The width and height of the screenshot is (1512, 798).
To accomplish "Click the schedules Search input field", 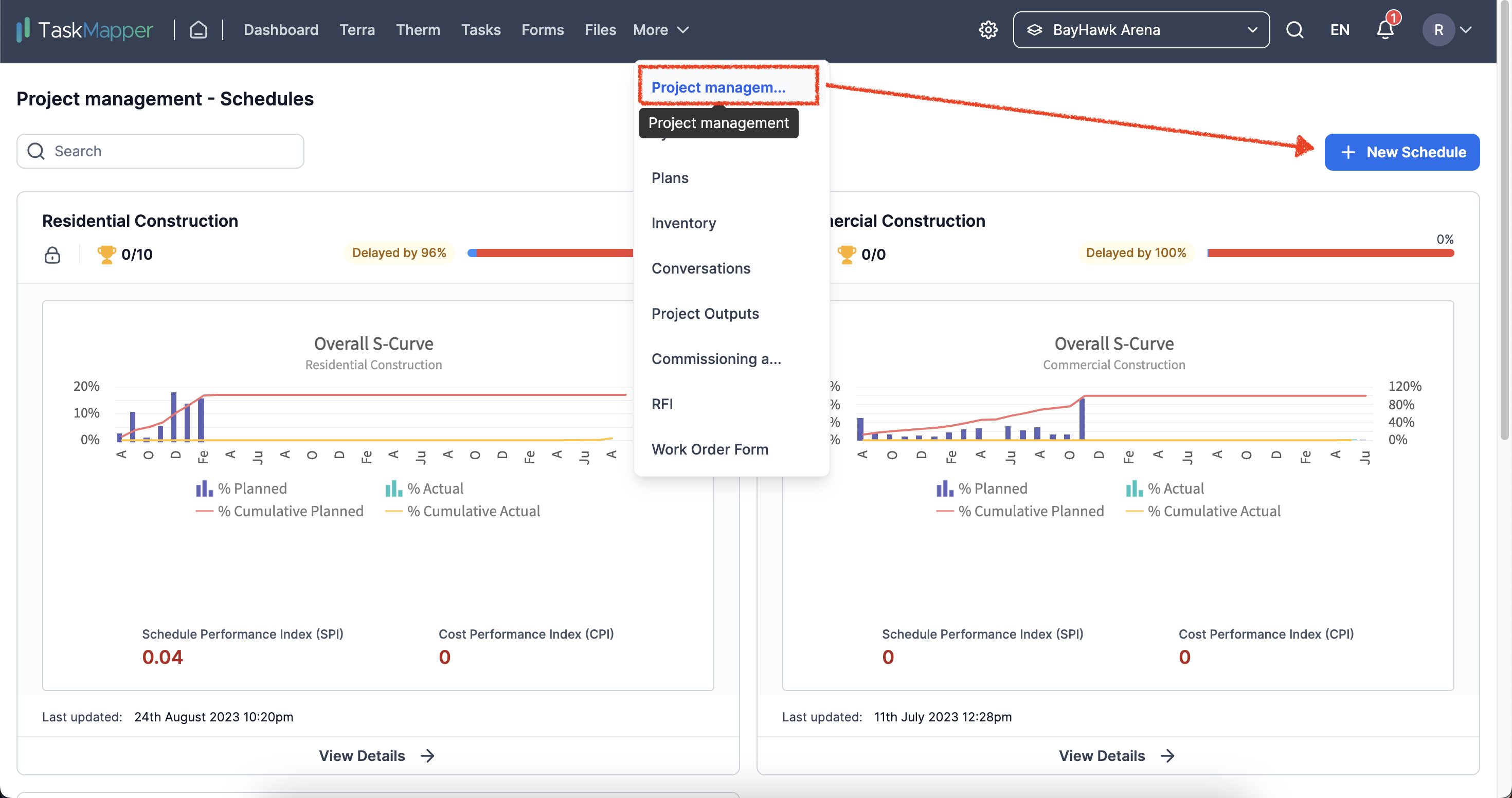I will point(160,151).
